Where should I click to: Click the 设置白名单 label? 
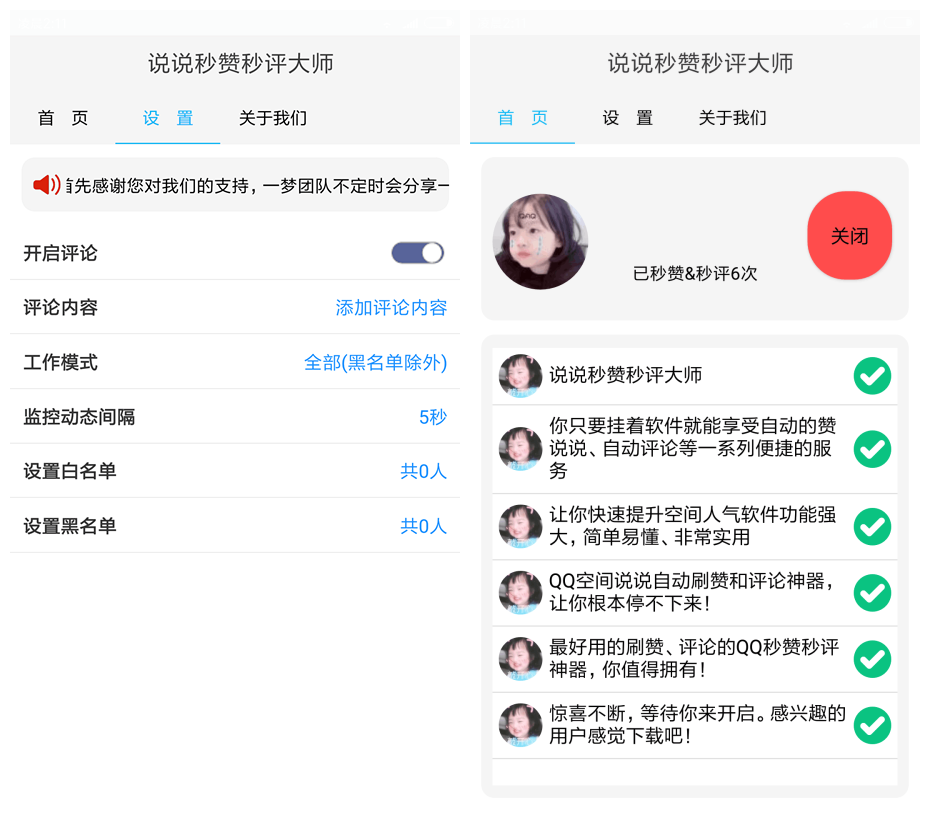[69, 471]
